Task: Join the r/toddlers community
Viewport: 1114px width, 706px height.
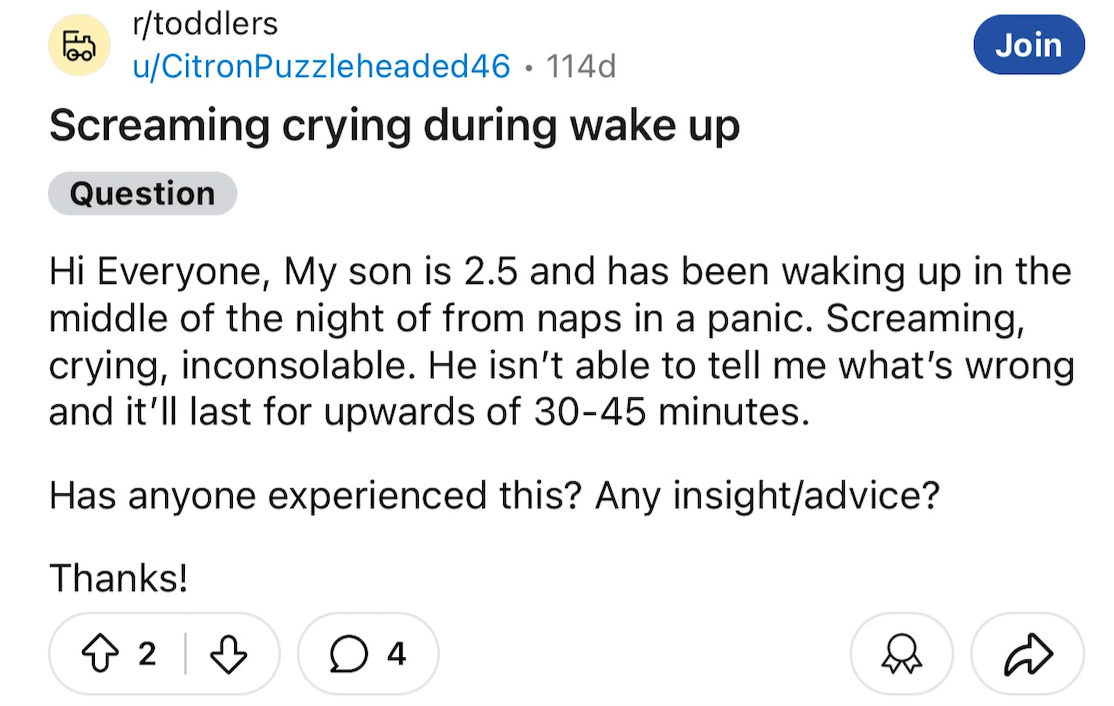Action: (1029, 45)
